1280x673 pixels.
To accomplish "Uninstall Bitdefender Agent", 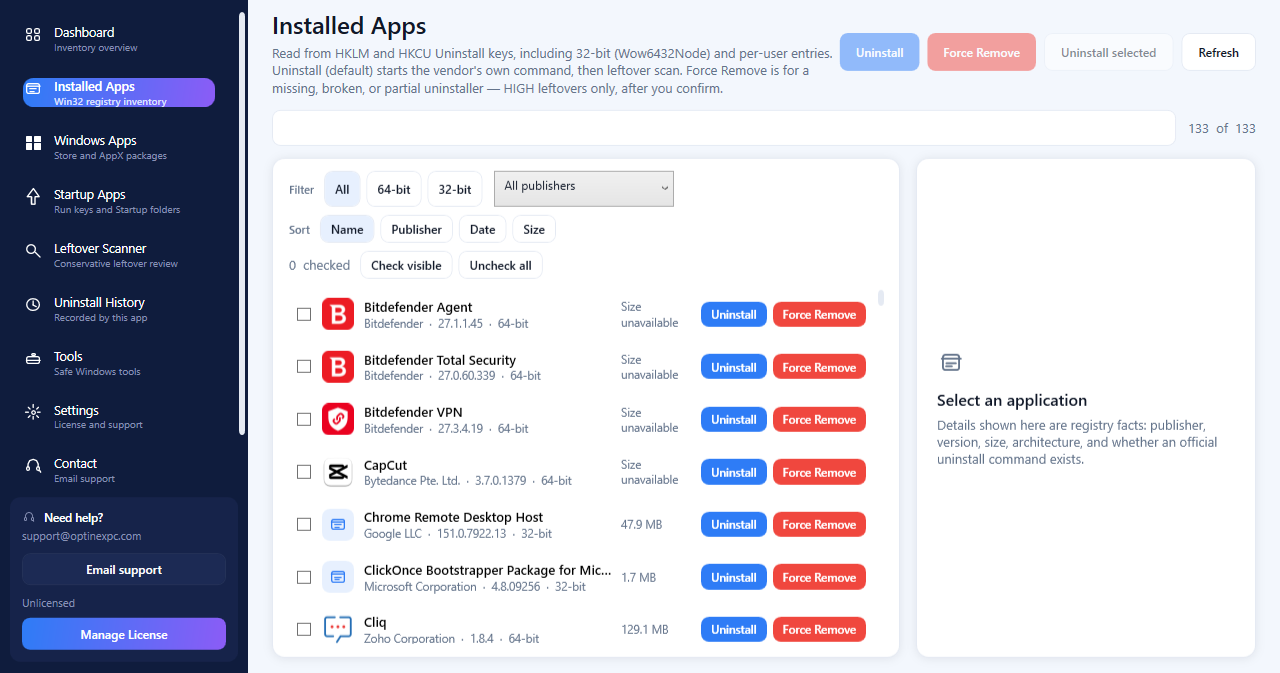I will [734, 314].
